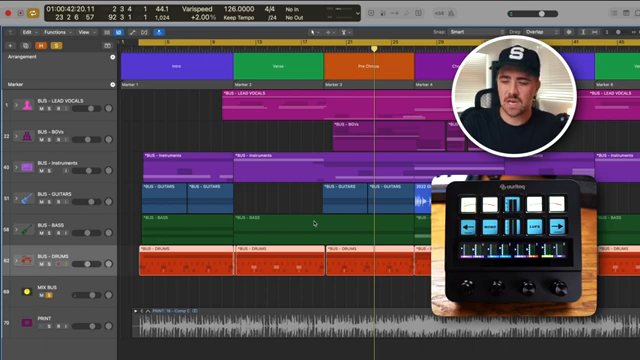The image size is (640, 360).
Task: Click the blue guitar track icon
Action: pyautogui.click(x=27, y=198)
